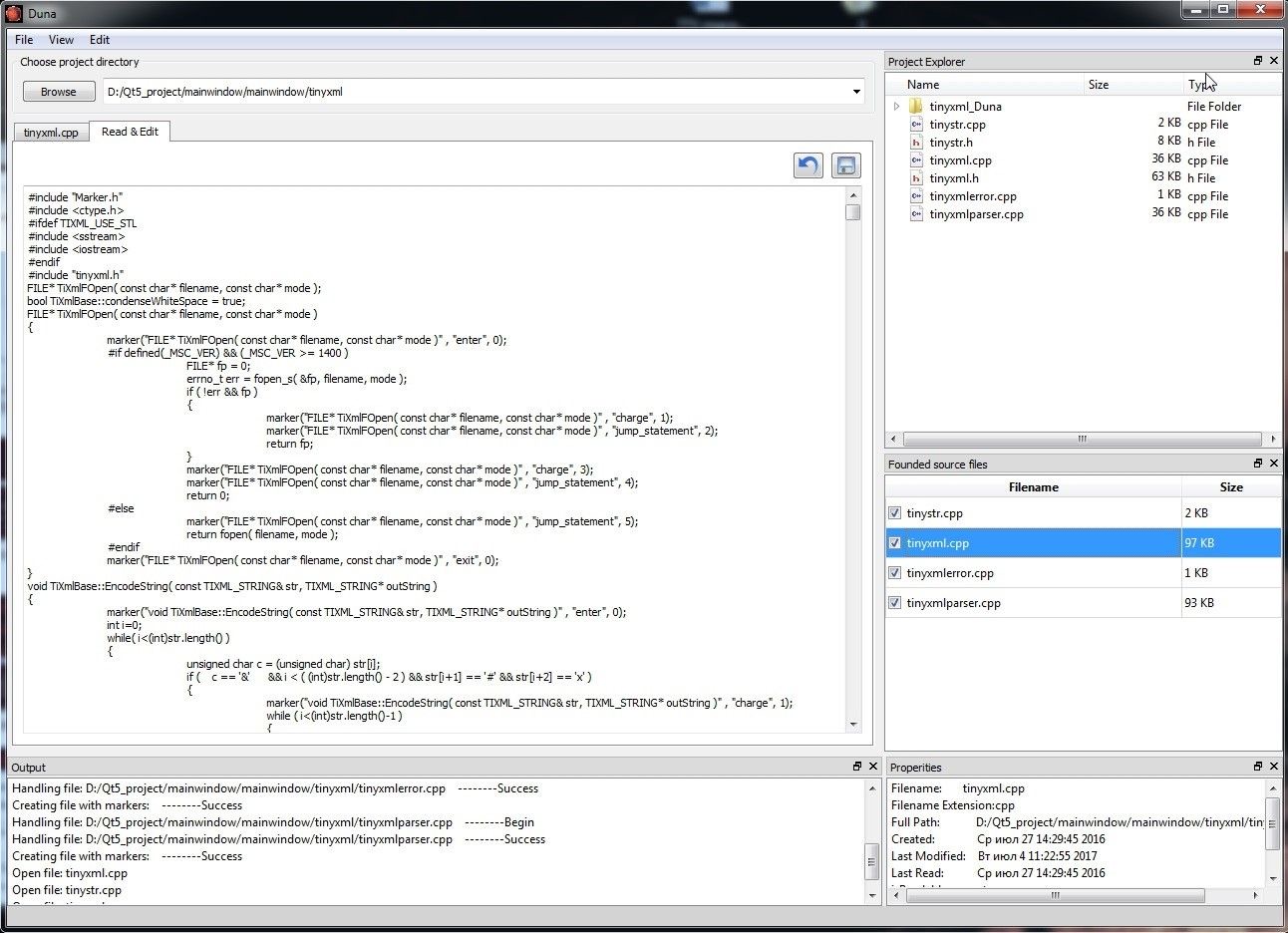Screen dimensions: 1288x933
Task: Expand the tinyxml_Duna folder
Action: [896, 107]
